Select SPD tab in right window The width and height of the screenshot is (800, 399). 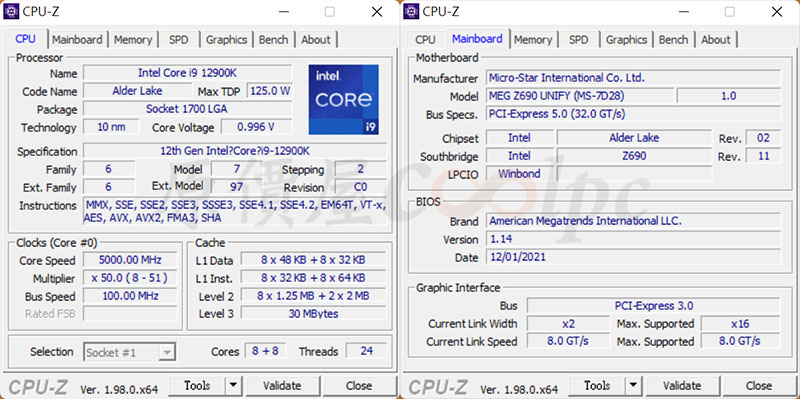(x=578, y=39)
